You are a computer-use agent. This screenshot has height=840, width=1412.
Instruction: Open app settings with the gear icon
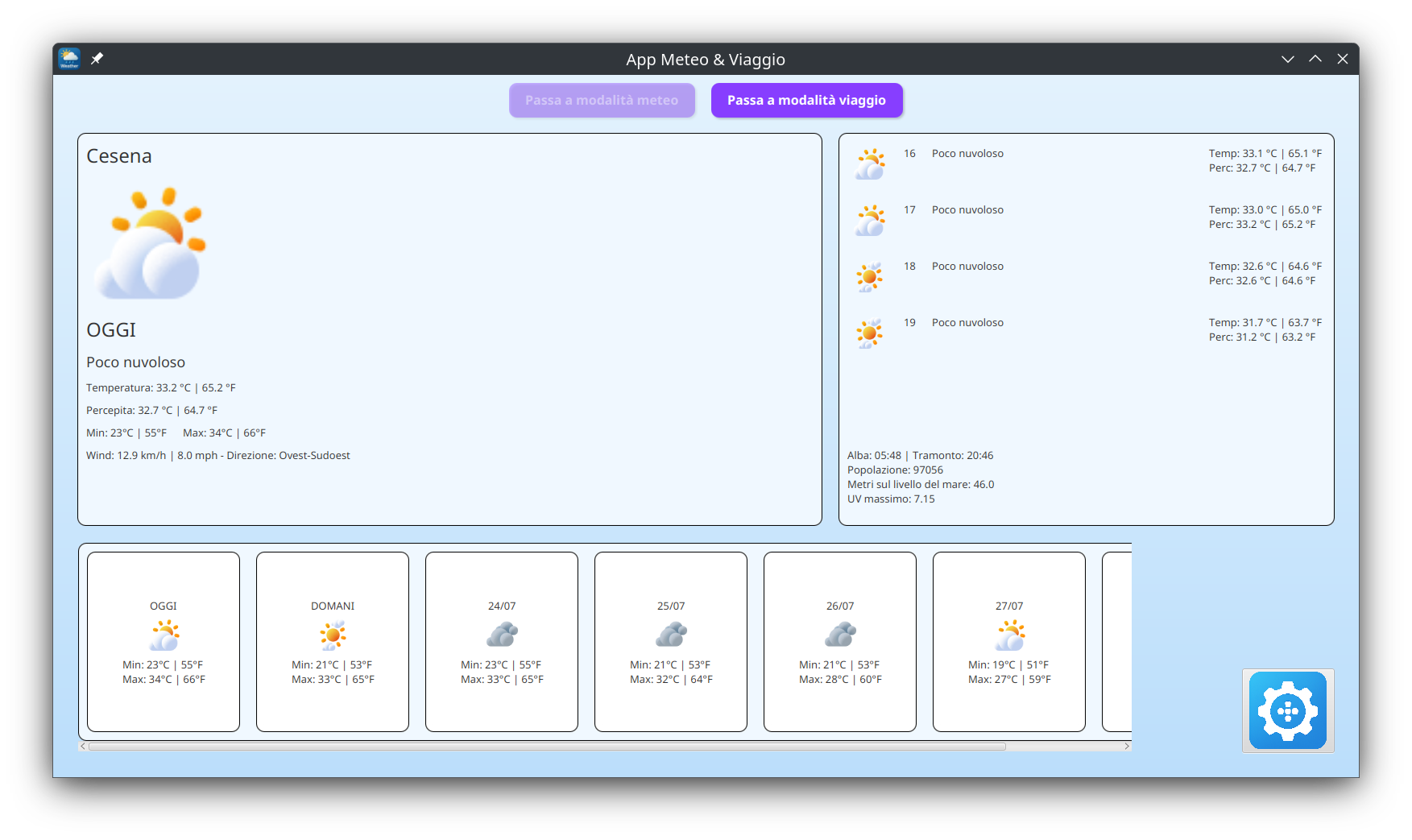1287,710
